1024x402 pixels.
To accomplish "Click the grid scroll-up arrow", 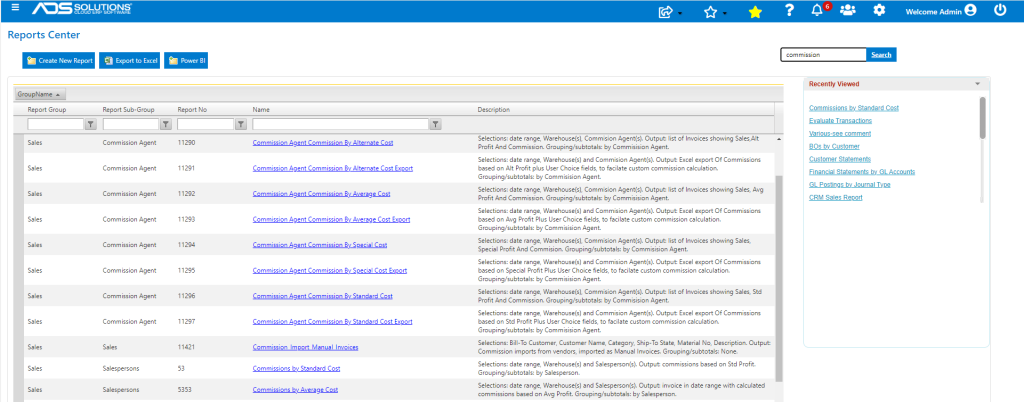I will (778, 139).
